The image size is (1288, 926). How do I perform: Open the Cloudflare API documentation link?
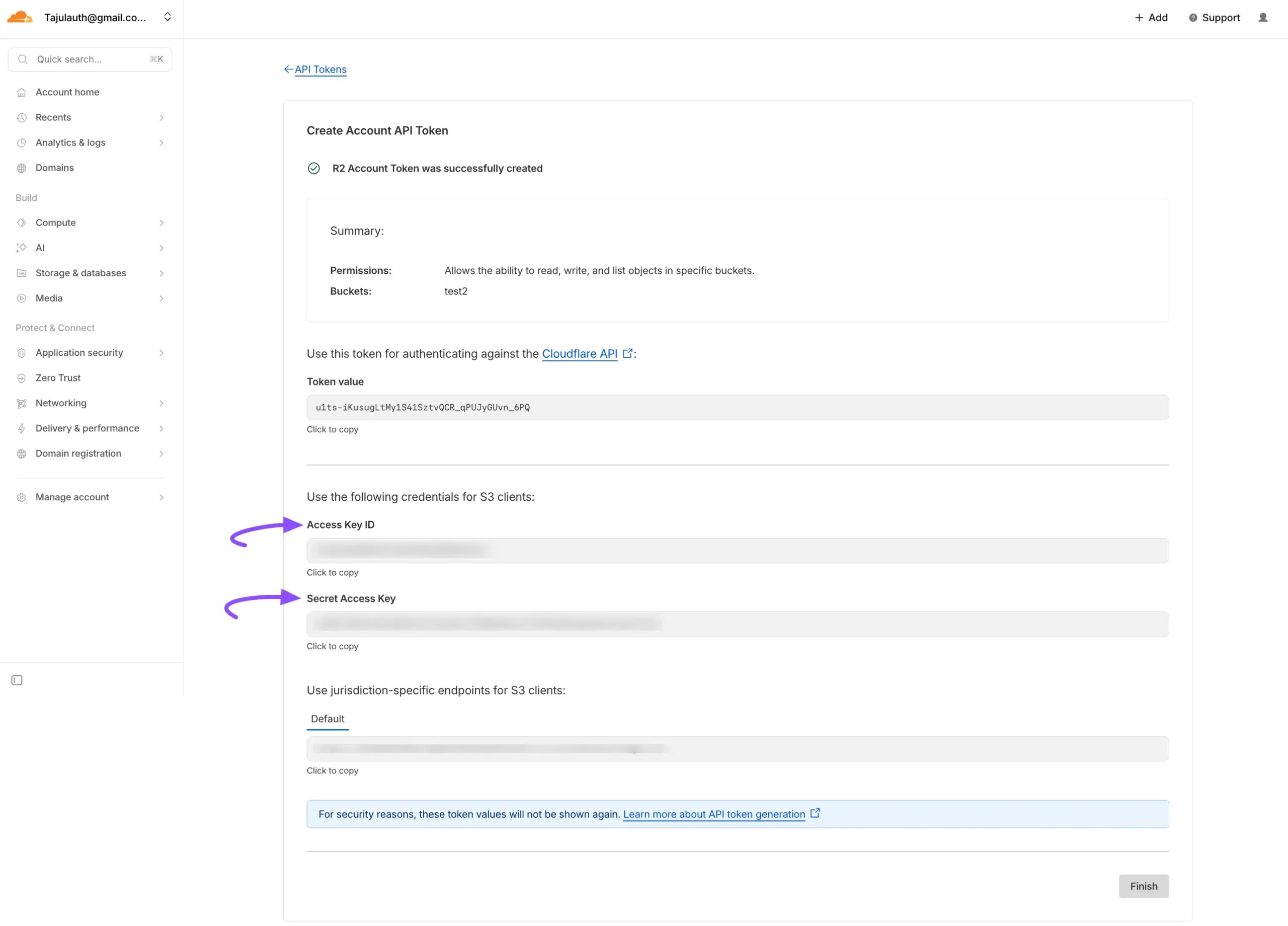(x=579, y=354)
